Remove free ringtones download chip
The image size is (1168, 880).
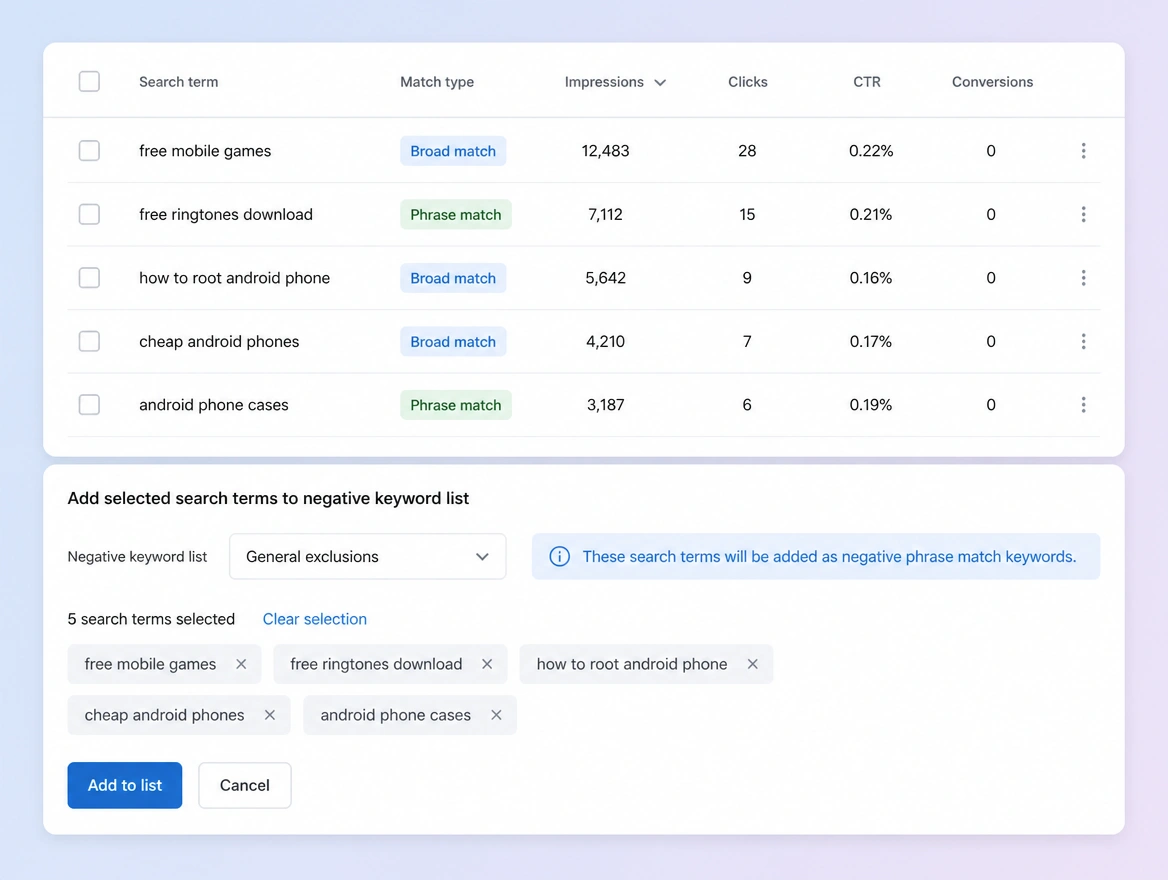coord(487,664)
